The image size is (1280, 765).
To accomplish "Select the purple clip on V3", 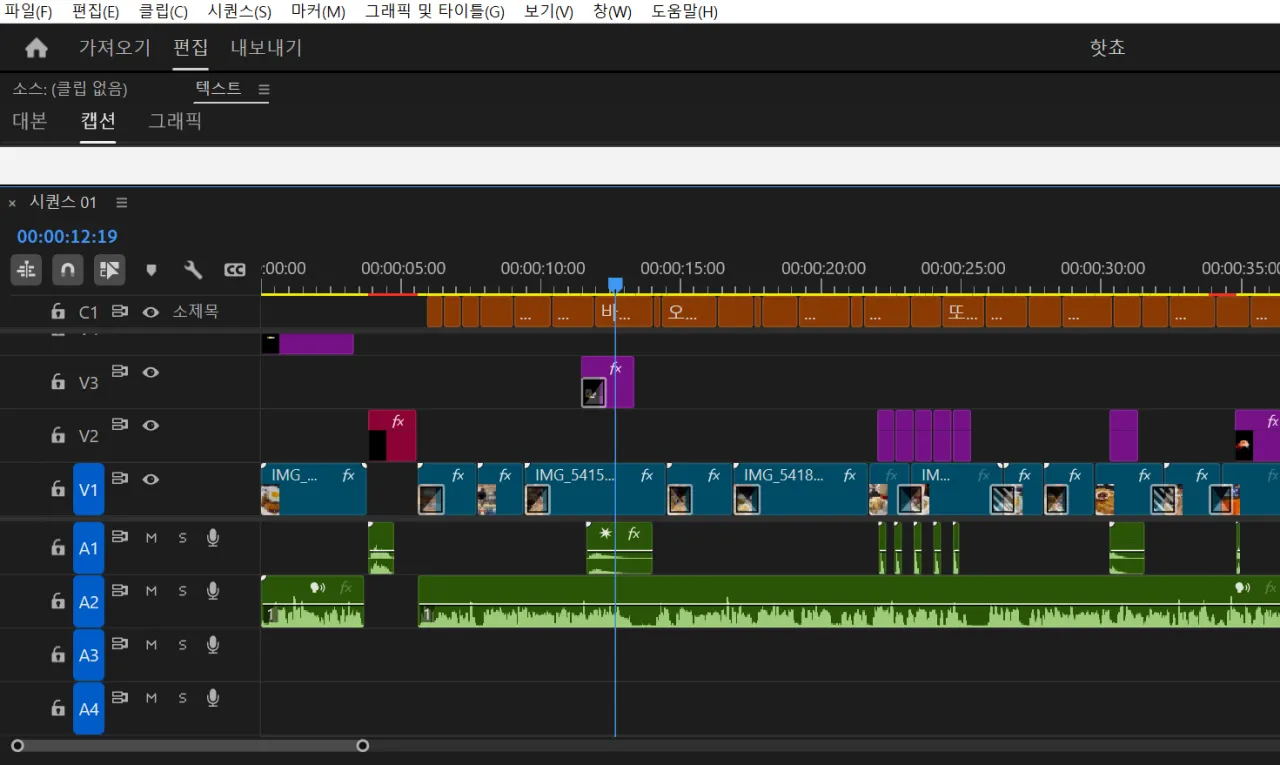I will pos(607,382).
